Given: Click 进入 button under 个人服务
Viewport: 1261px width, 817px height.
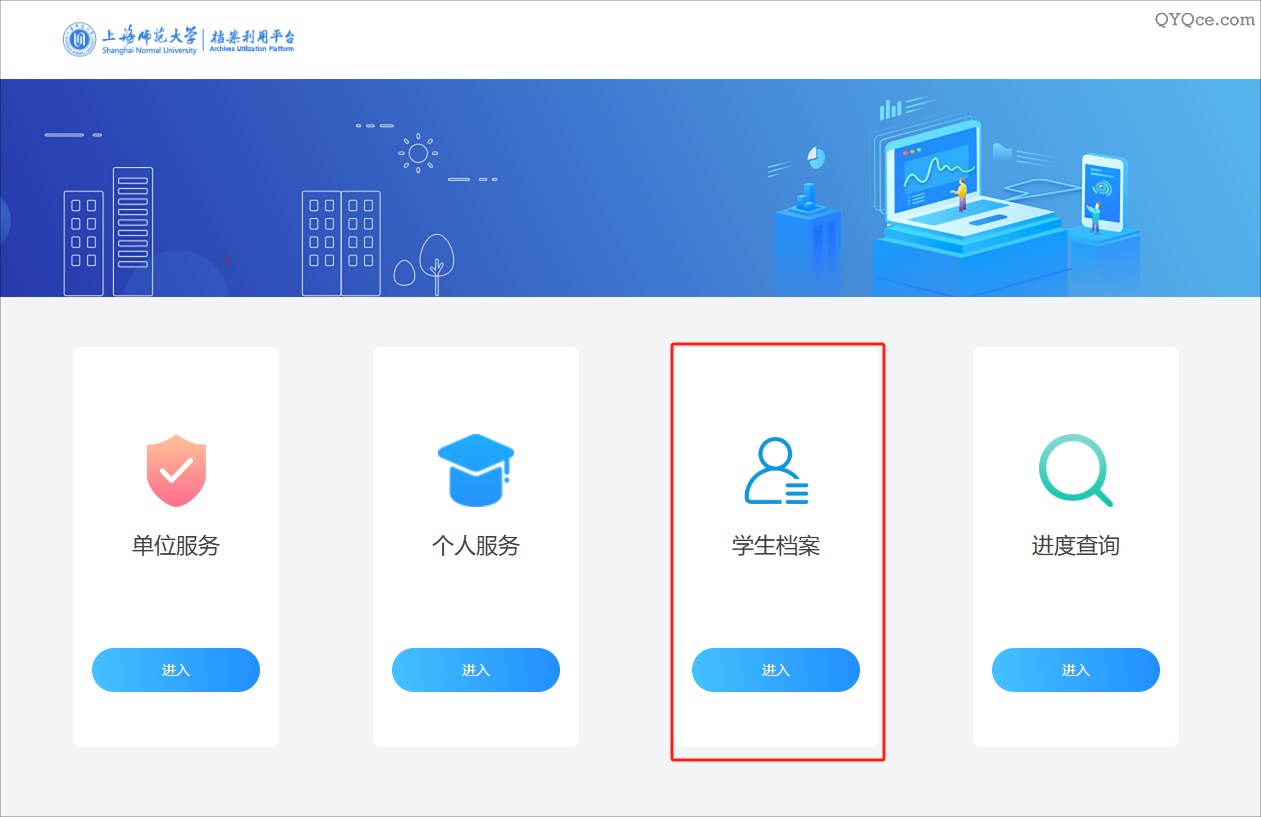Looking at the screenshot, I should 476,670.
